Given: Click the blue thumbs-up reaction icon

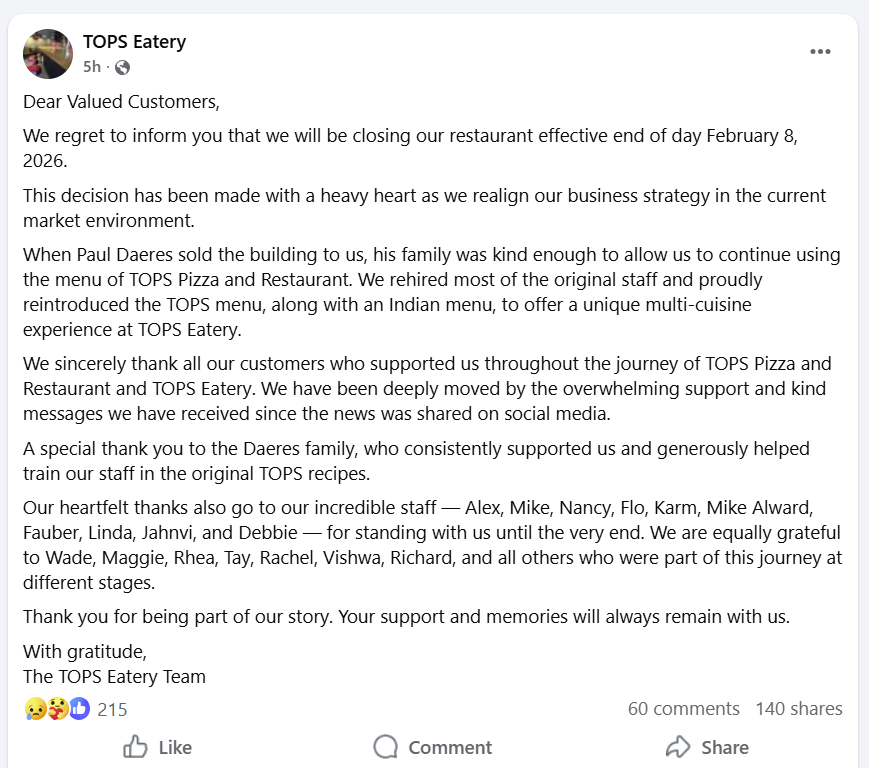Looking at the screenshot, I should [79, 709].
